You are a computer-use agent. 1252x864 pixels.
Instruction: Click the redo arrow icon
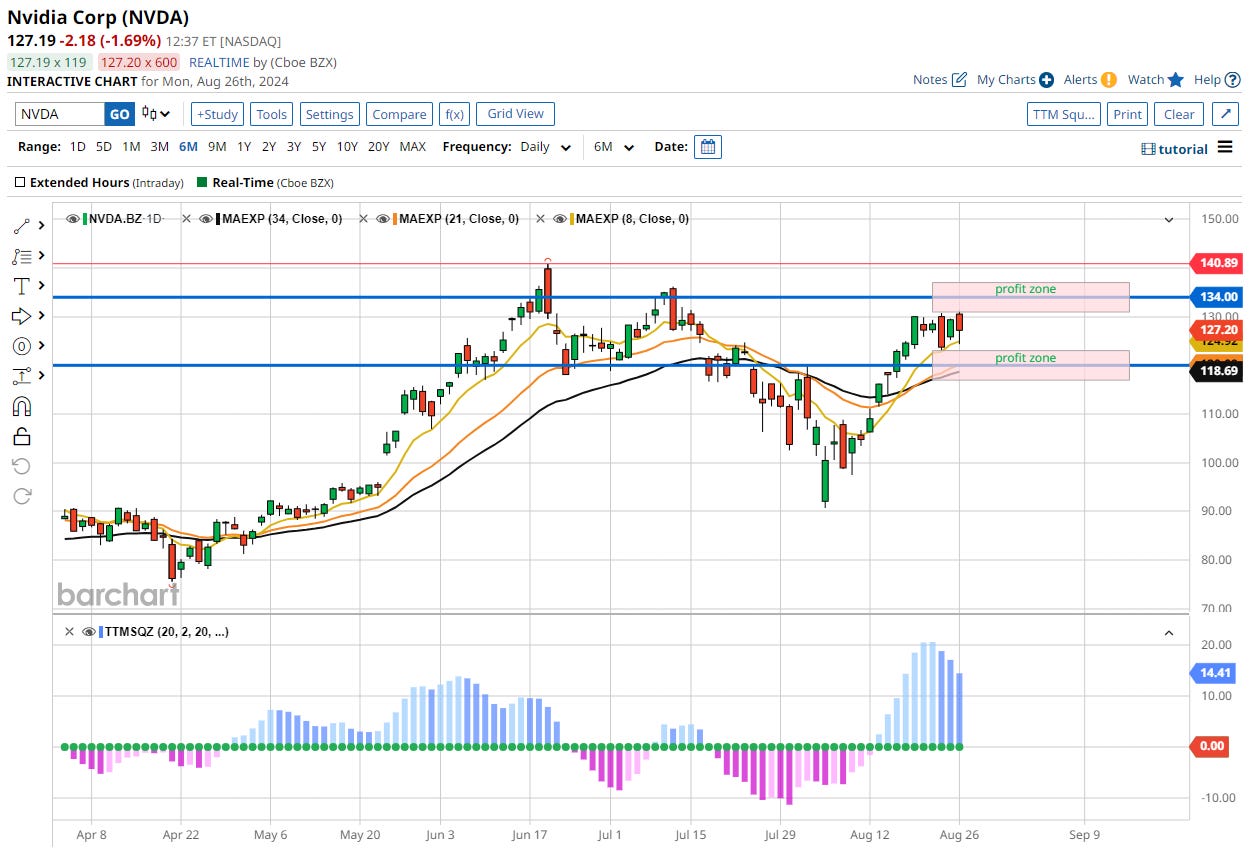click(22, 496)
